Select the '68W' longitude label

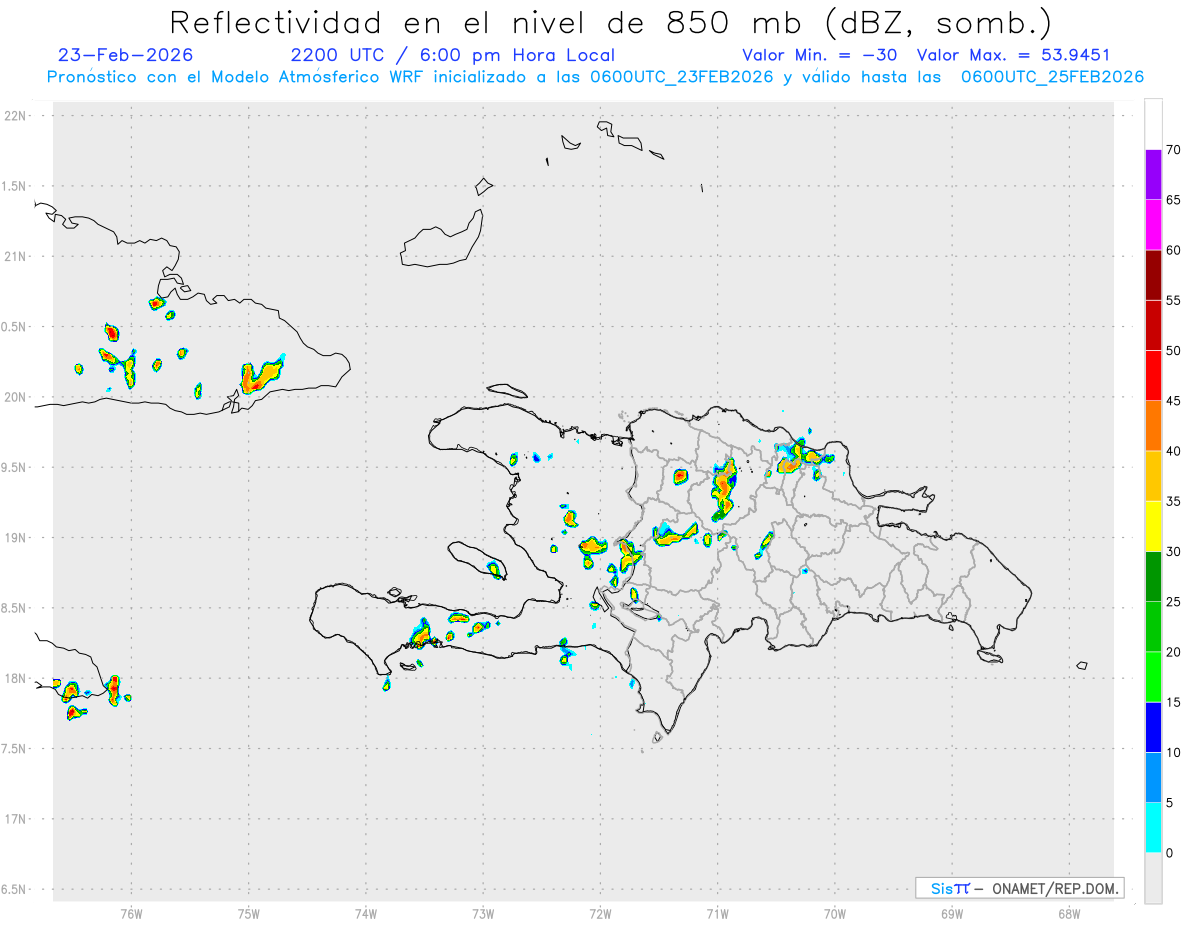[x=1069, y=913]
